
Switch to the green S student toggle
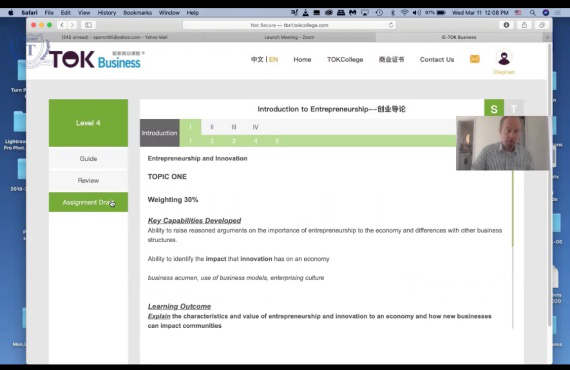coord(494,108)
